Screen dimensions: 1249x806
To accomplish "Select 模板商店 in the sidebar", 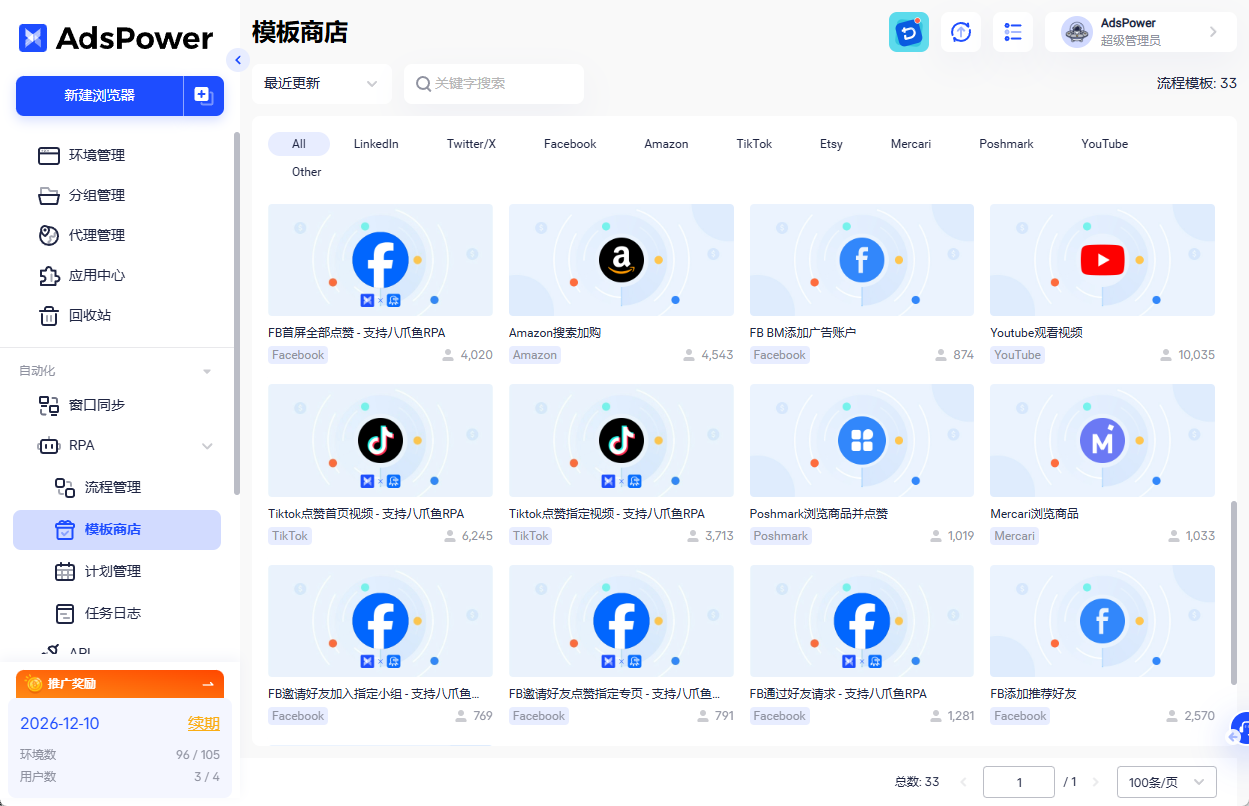I will point(117,529).
